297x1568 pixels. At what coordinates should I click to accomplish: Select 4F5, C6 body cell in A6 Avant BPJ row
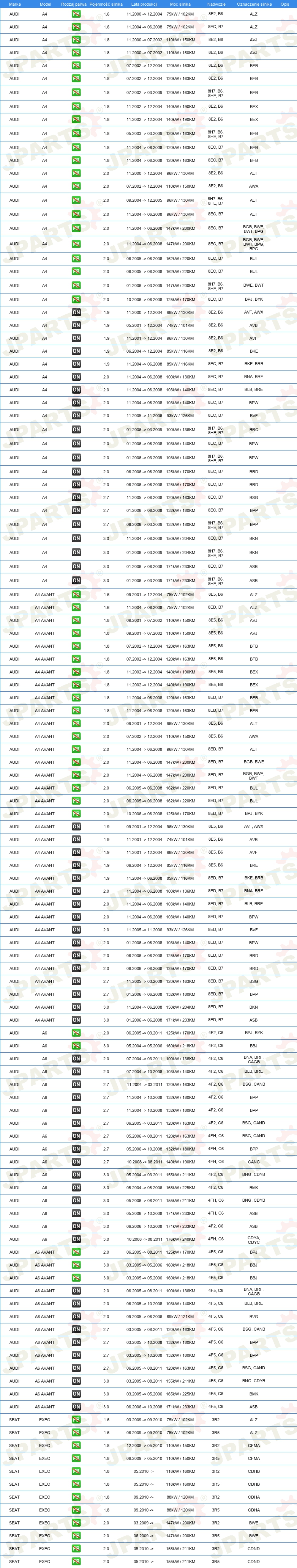tap(216, 1252)
